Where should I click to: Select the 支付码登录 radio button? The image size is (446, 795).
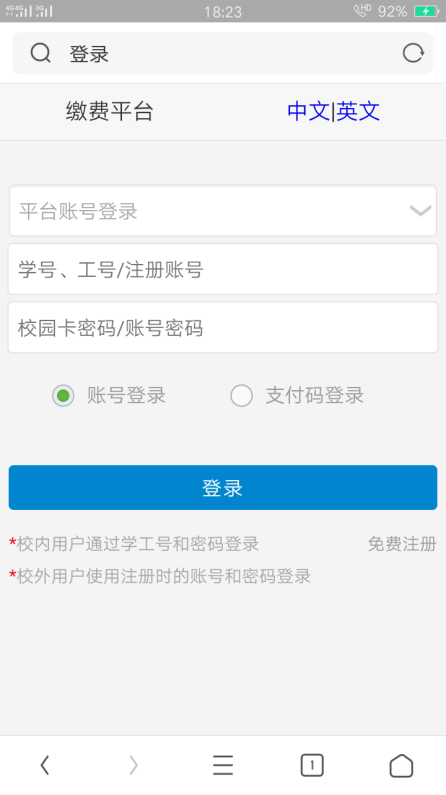click(x=241, y=395)
